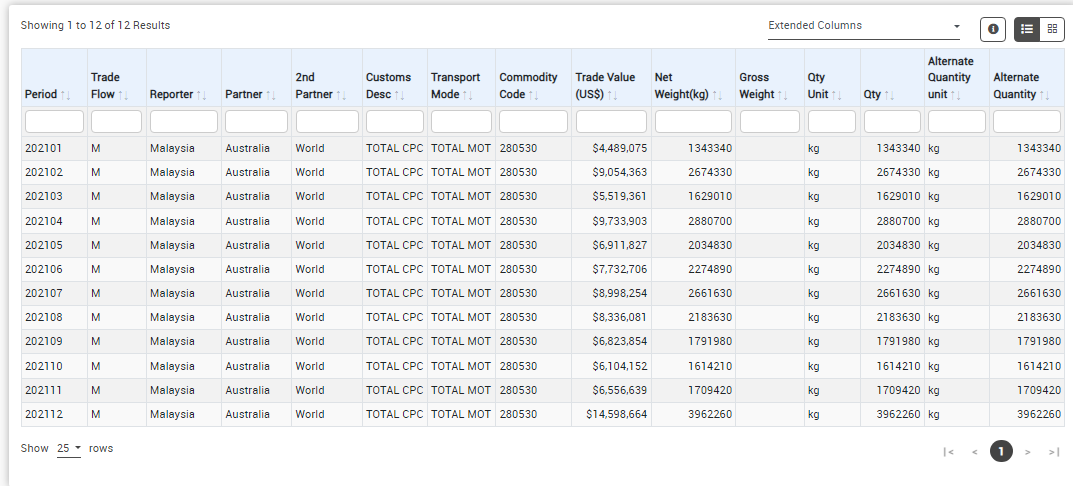1073x486 pixels.
Task: Click the Trade Value filter field
Action: [611, 122]
